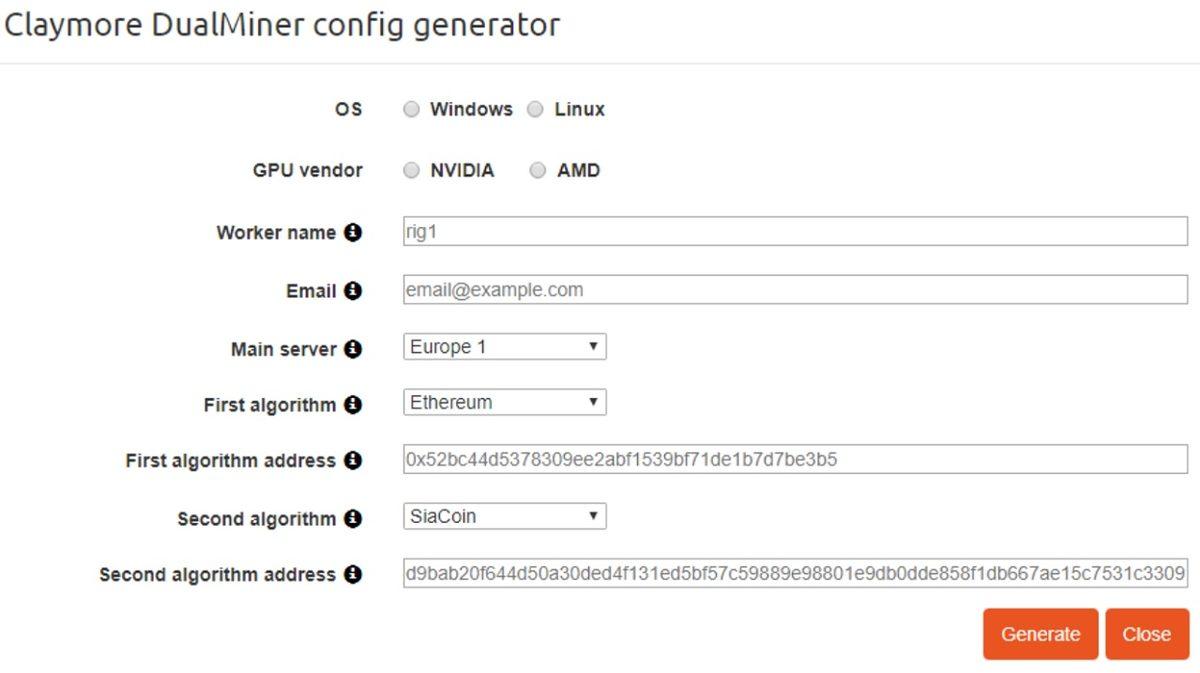Pick AMD as the GPU vendor

[538, 171]
